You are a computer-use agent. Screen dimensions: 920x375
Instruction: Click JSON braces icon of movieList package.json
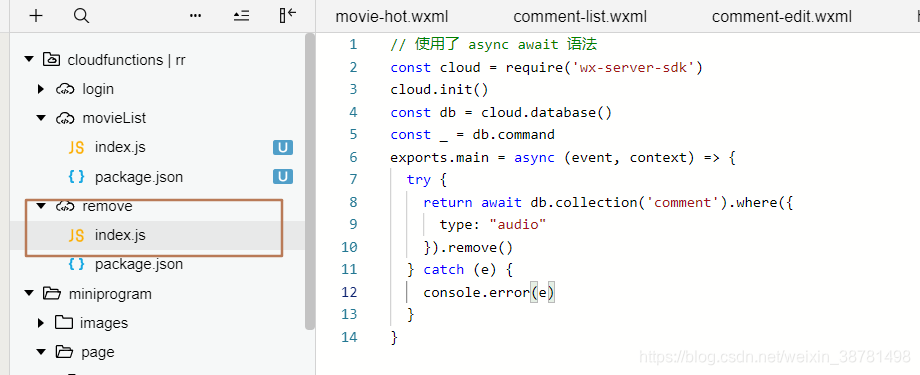[76, 177]
